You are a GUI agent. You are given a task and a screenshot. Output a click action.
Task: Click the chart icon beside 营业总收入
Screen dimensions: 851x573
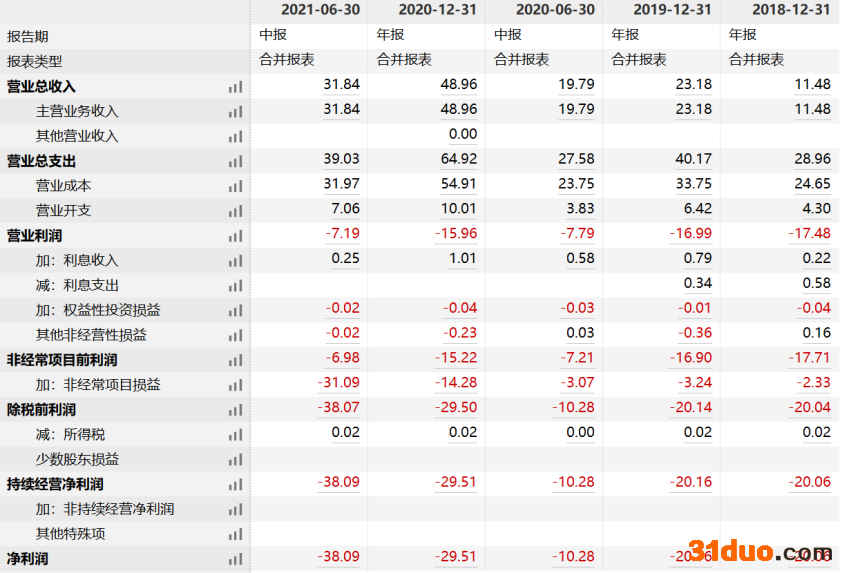(x=235, y=87)
